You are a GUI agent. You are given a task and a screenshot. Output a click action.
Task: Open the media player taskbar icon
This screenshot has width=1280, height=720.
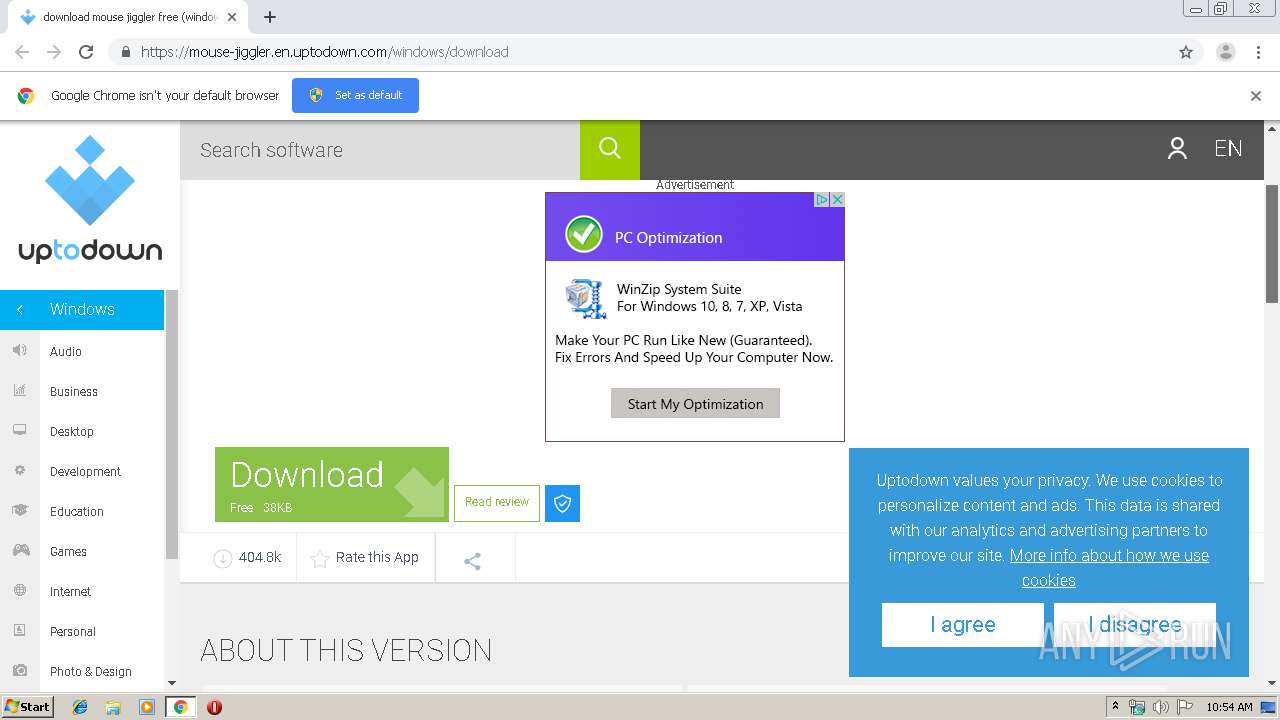[147, 707]
